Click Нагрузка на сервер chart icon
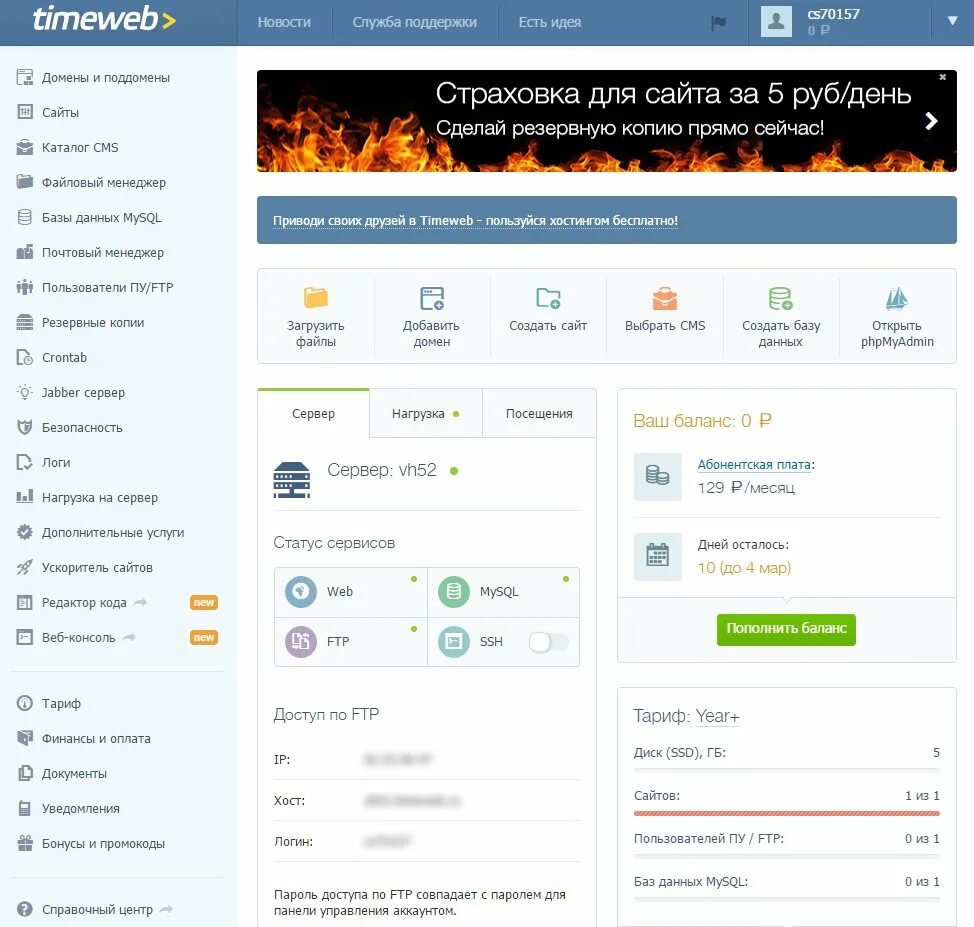The height and width of the screenshot is (927, 974). click(x=25, y=497)
